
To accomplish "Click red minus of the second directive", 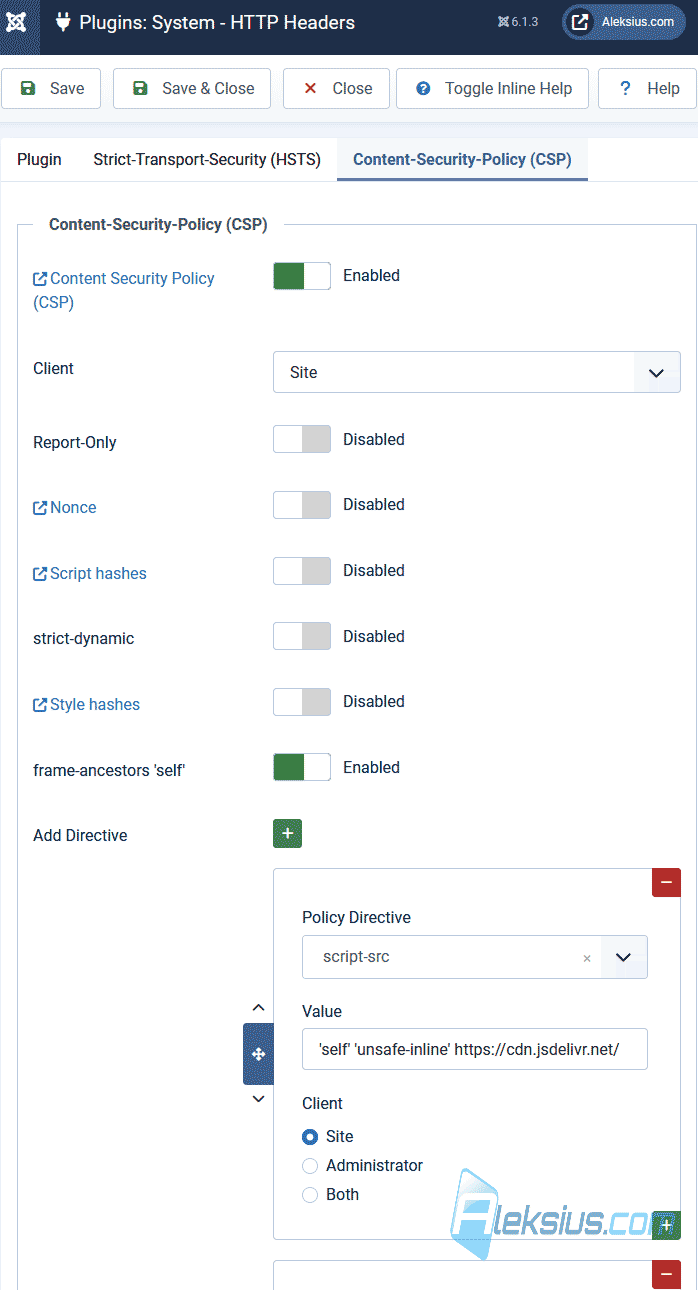I will tap(666, 1275).
